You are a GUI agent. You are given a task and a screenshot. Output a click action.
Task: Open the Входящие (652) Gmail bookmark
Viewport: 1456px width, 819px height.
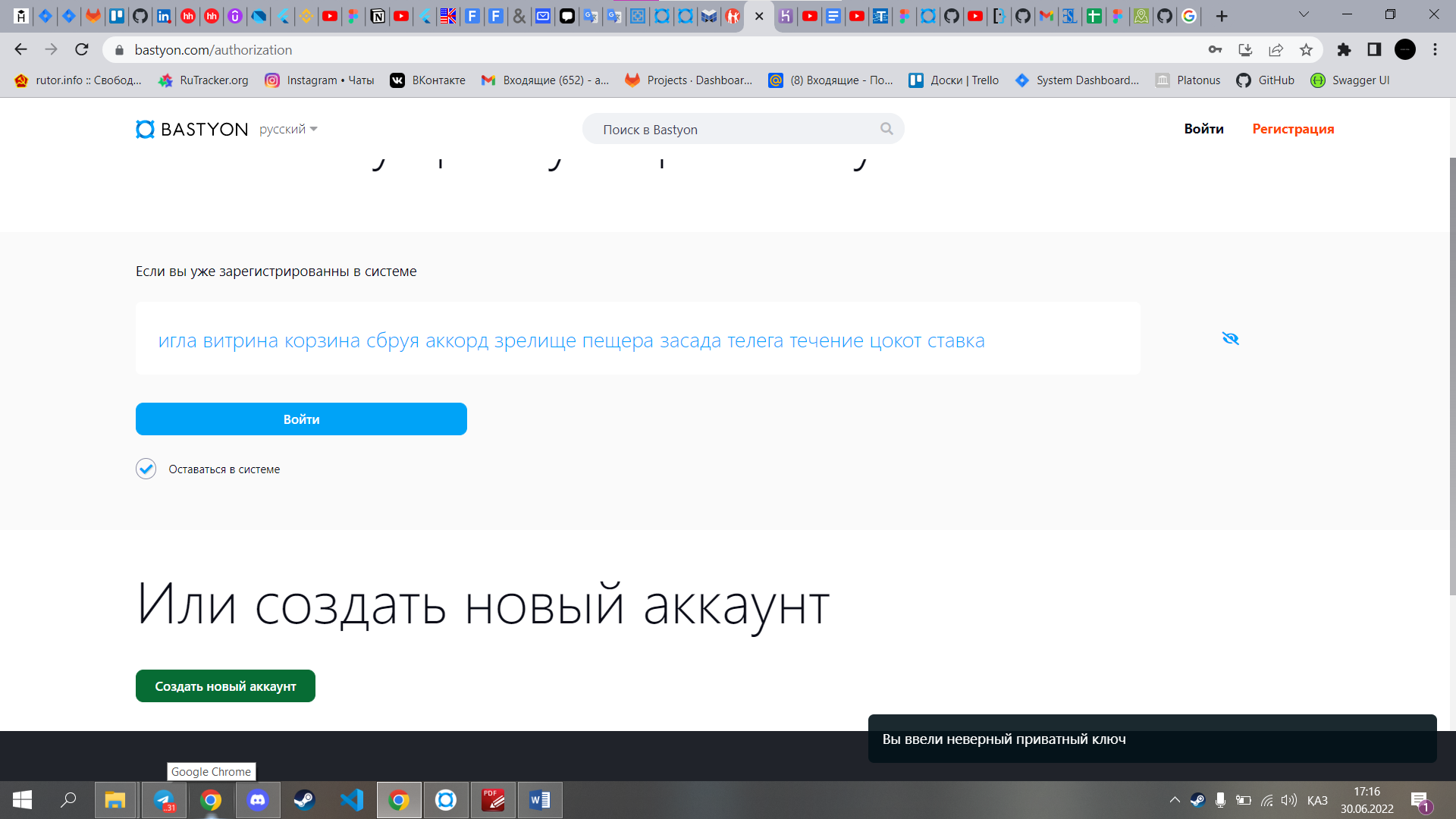(x=545, y=80)
